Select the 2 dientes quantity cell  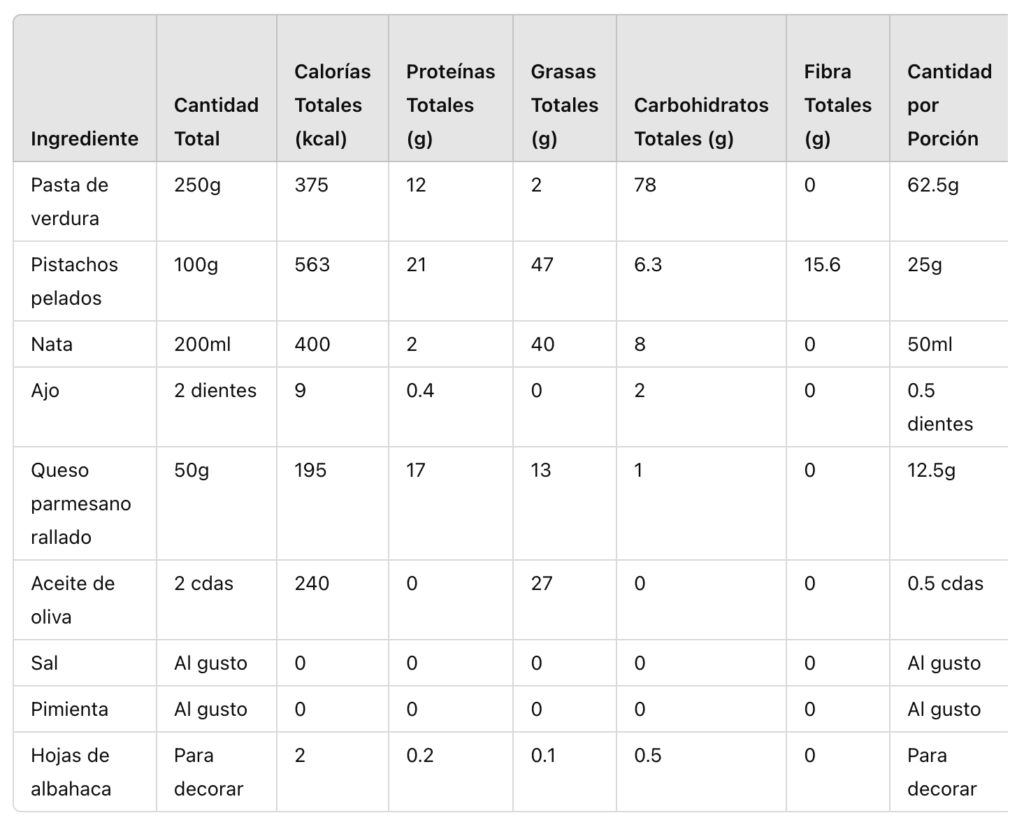point(215,391)
